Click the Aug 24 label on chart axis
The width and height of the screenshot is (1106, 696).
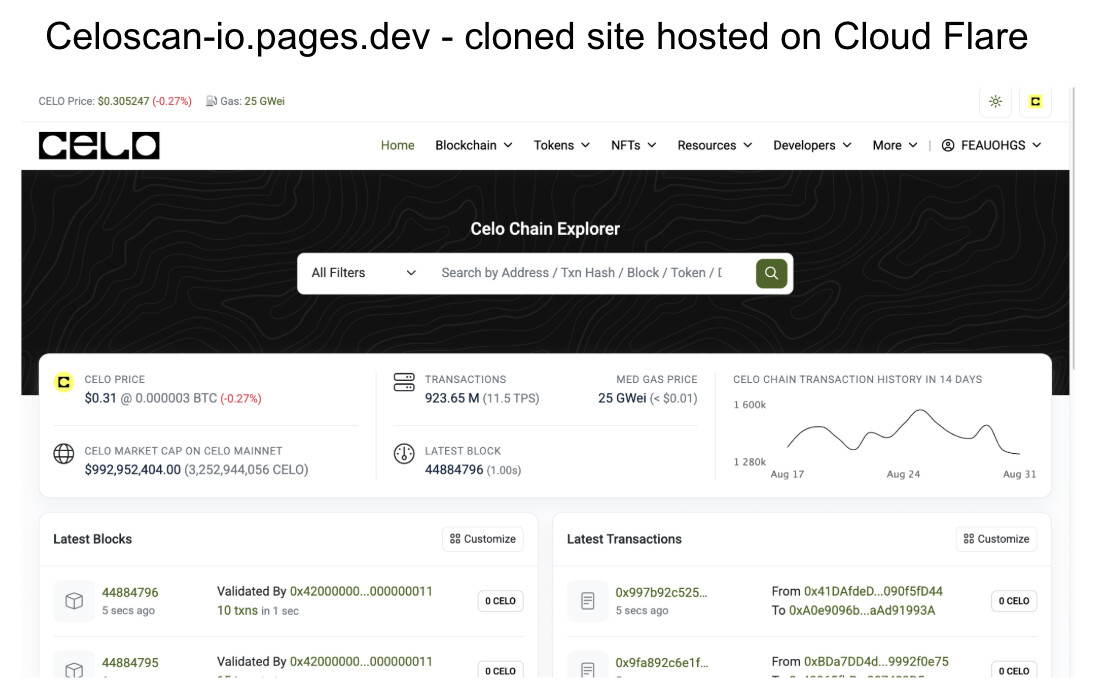pyautogui.click(x=903, y=474)
